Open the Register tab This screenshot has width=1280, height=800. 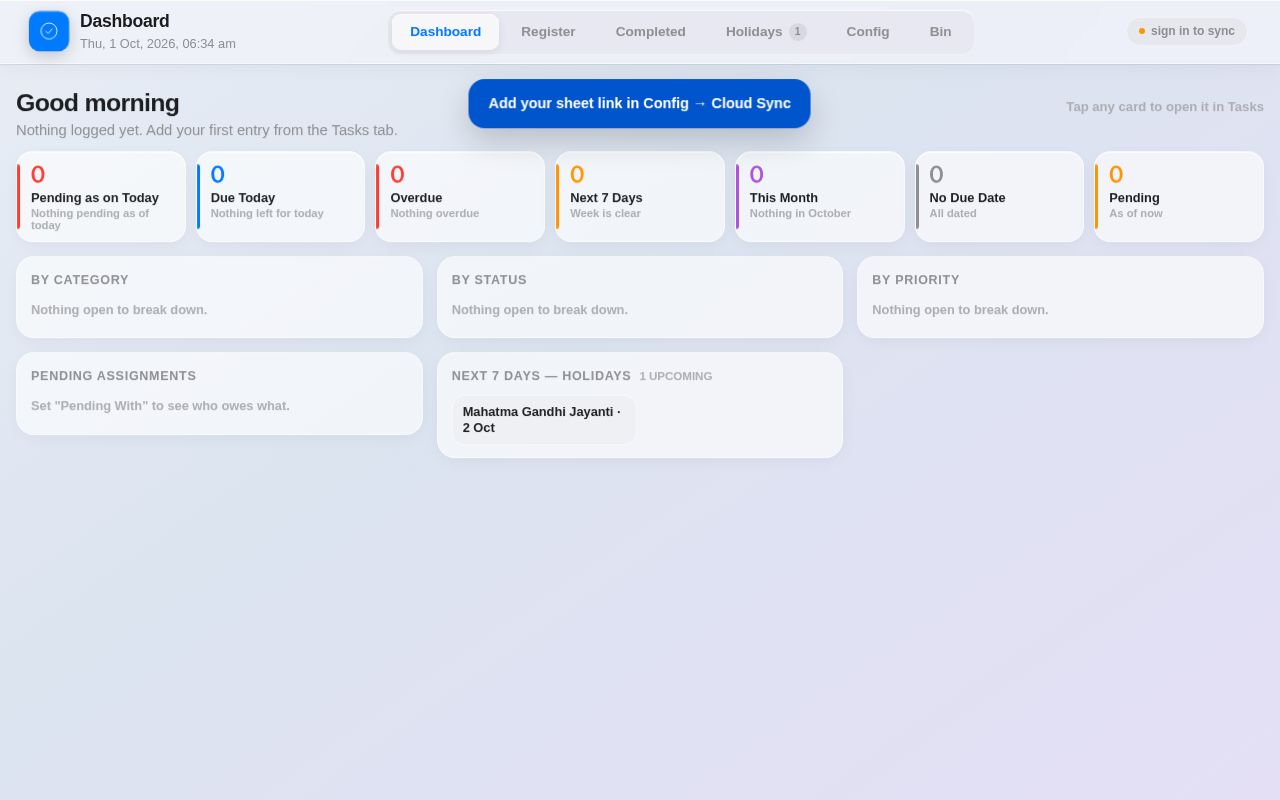coord(548,32)
